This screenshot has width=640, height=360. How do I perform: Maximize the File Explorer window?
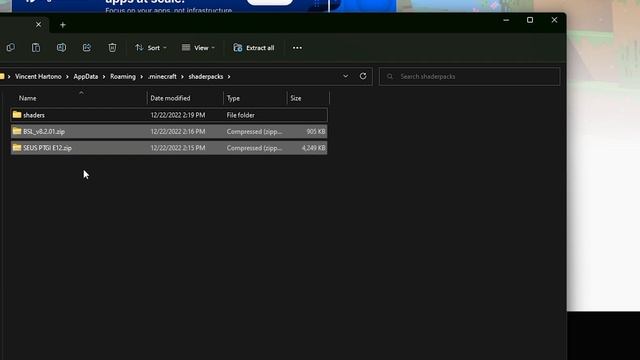tap(530, 20)
